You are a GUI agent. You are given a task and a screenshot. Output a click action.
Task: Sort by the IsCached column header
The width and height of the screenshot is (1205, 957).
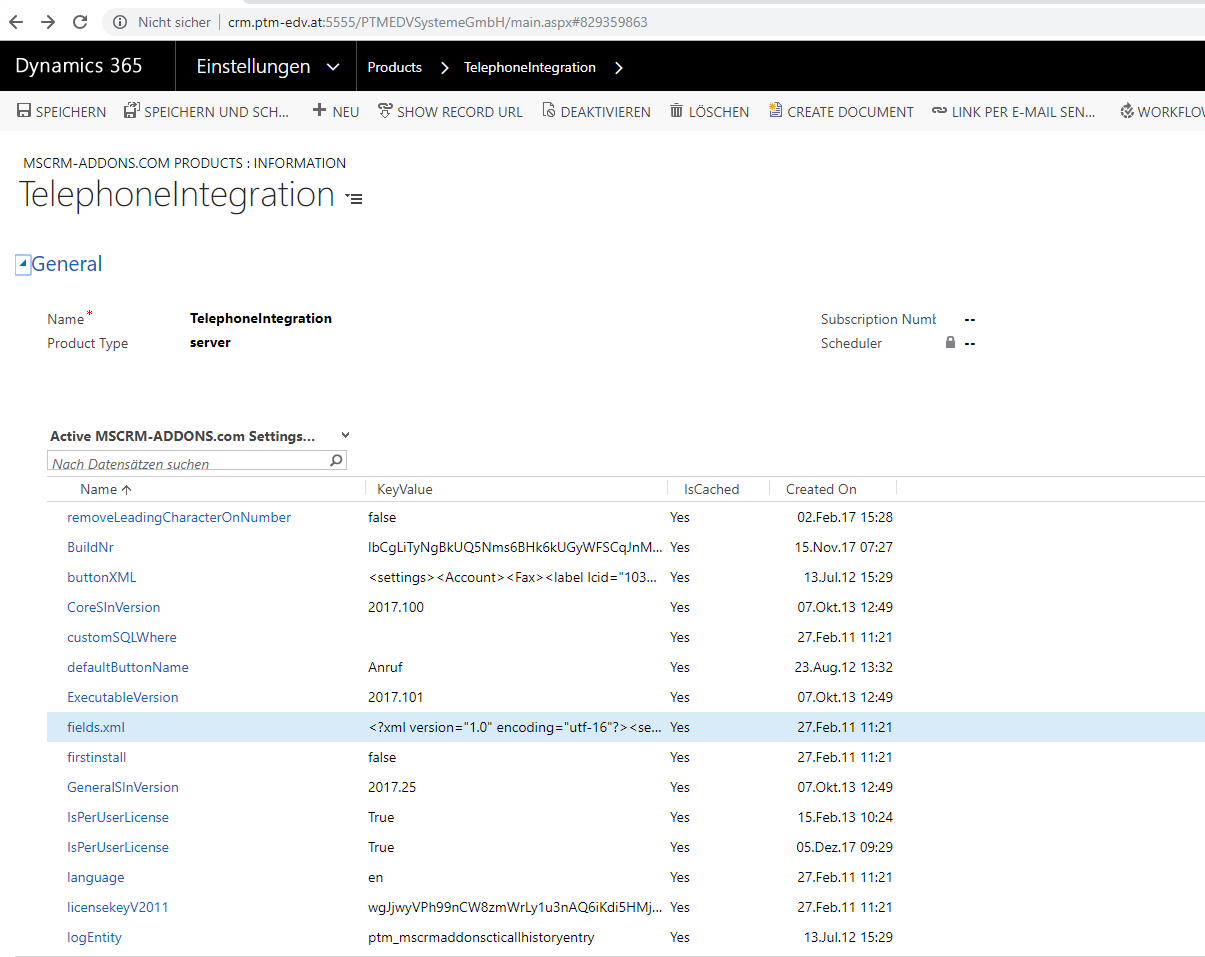coord(712,490)
